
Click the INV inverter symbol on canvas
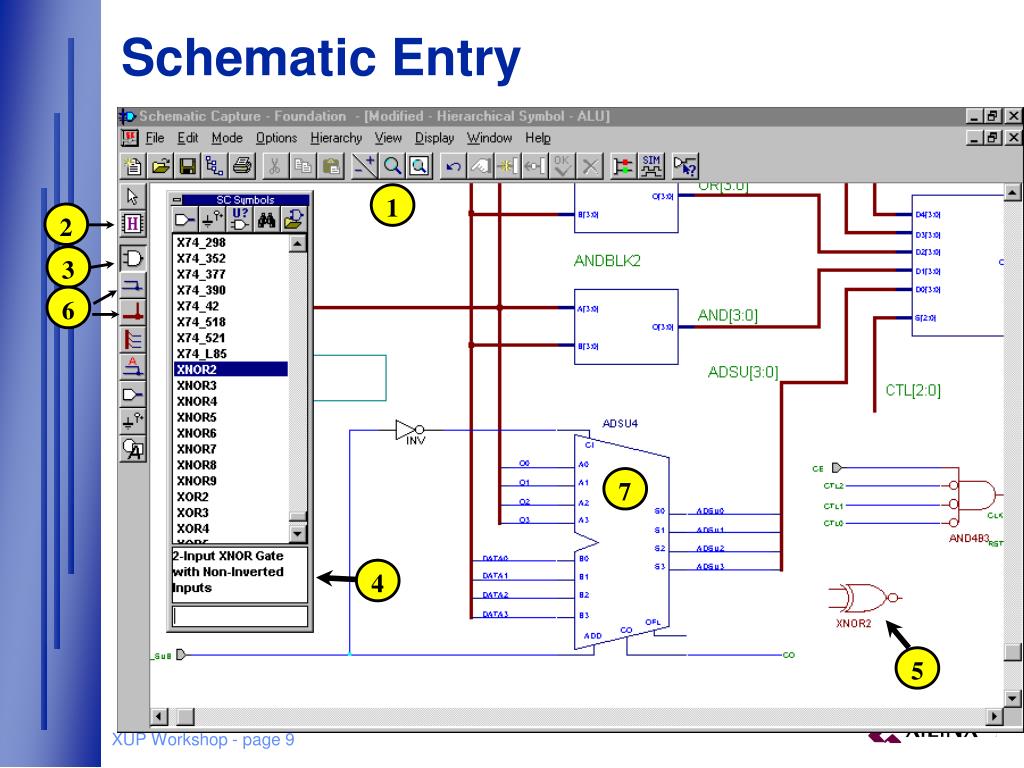click(411, 431)
